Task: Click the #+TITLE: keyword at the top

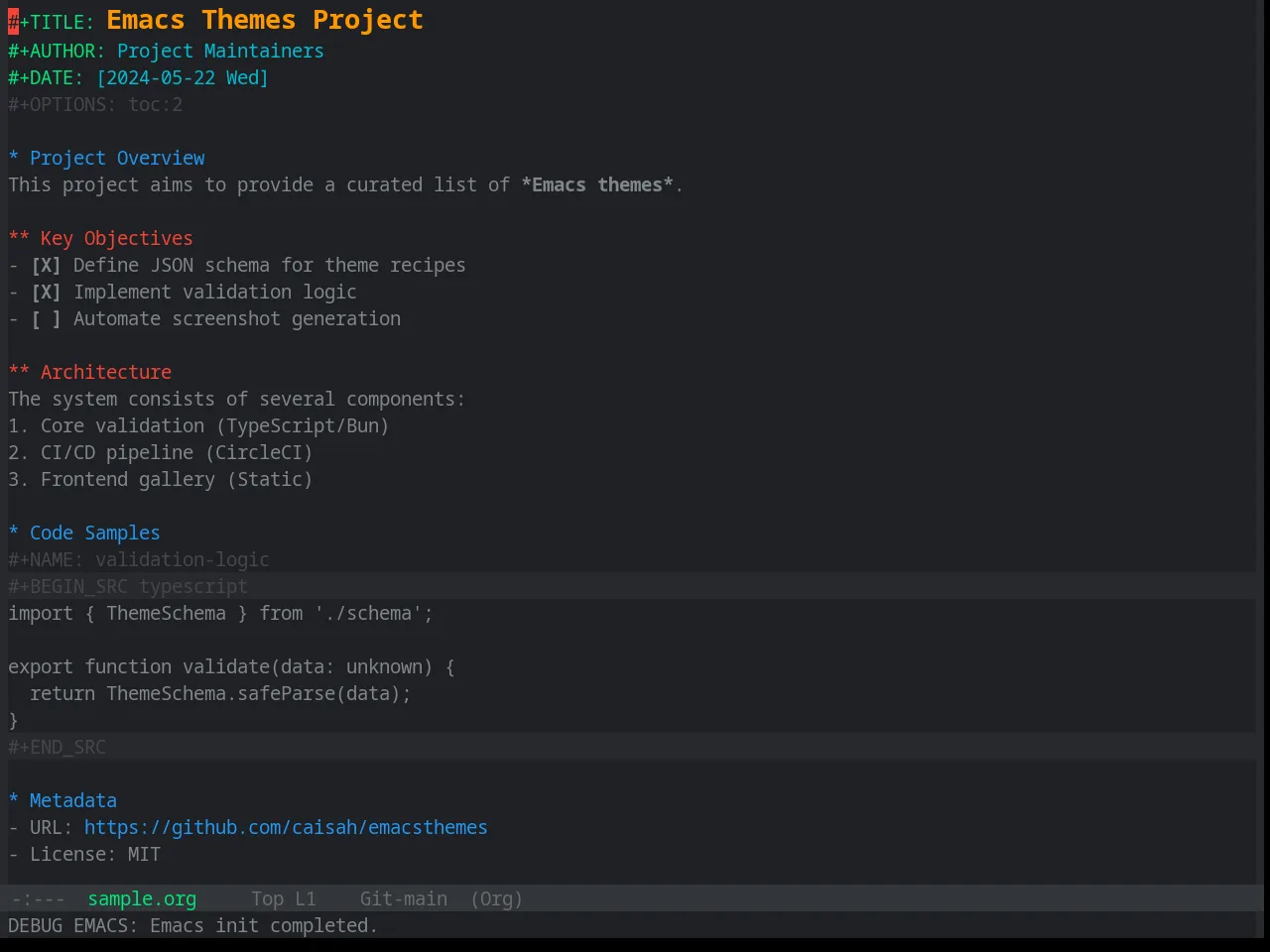Action: [52, 22]
